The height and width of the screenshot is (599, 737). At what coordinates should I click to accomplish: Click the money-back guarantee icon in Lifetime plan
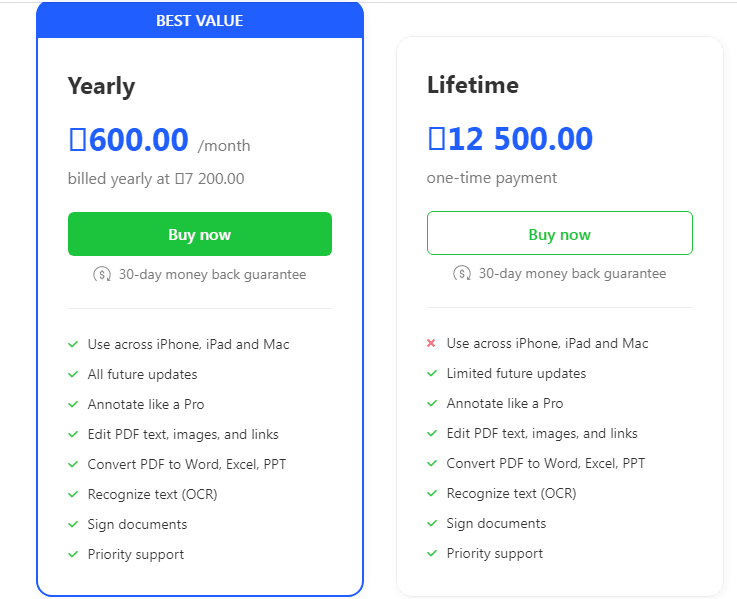point(462,273)
